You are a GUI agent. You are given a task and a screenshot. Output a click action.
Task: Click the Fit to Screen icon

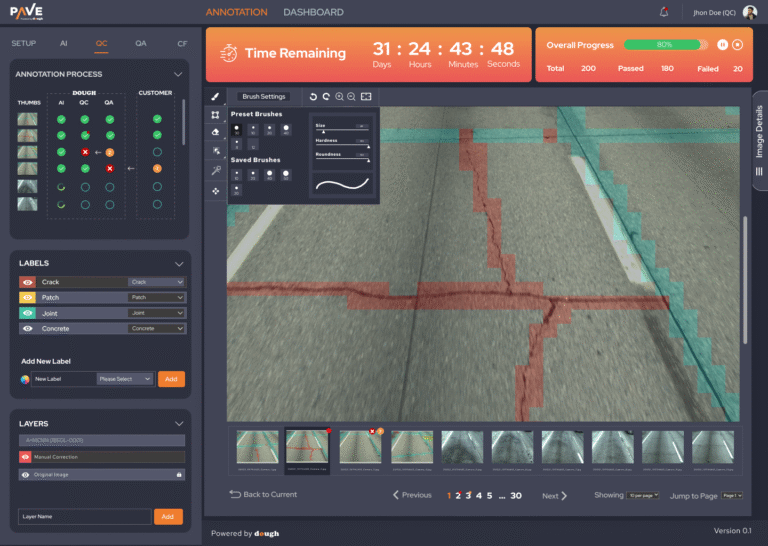366,97
